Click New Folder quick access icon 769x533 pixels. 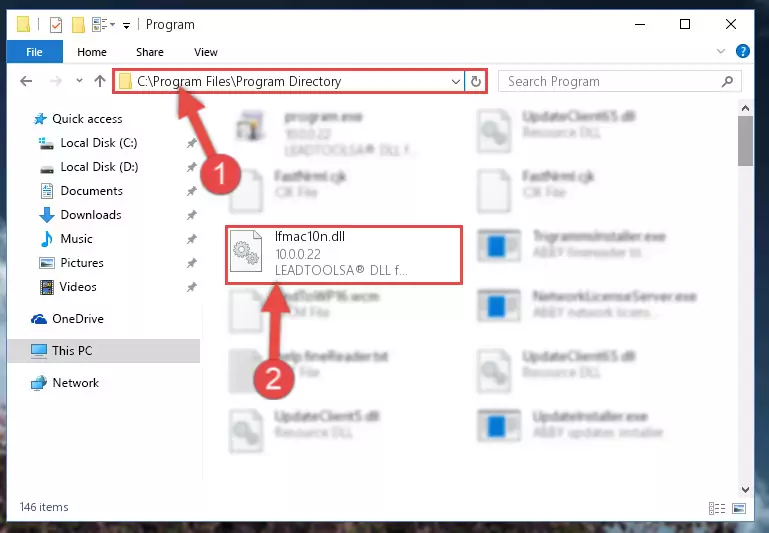(x=78, y=25)
